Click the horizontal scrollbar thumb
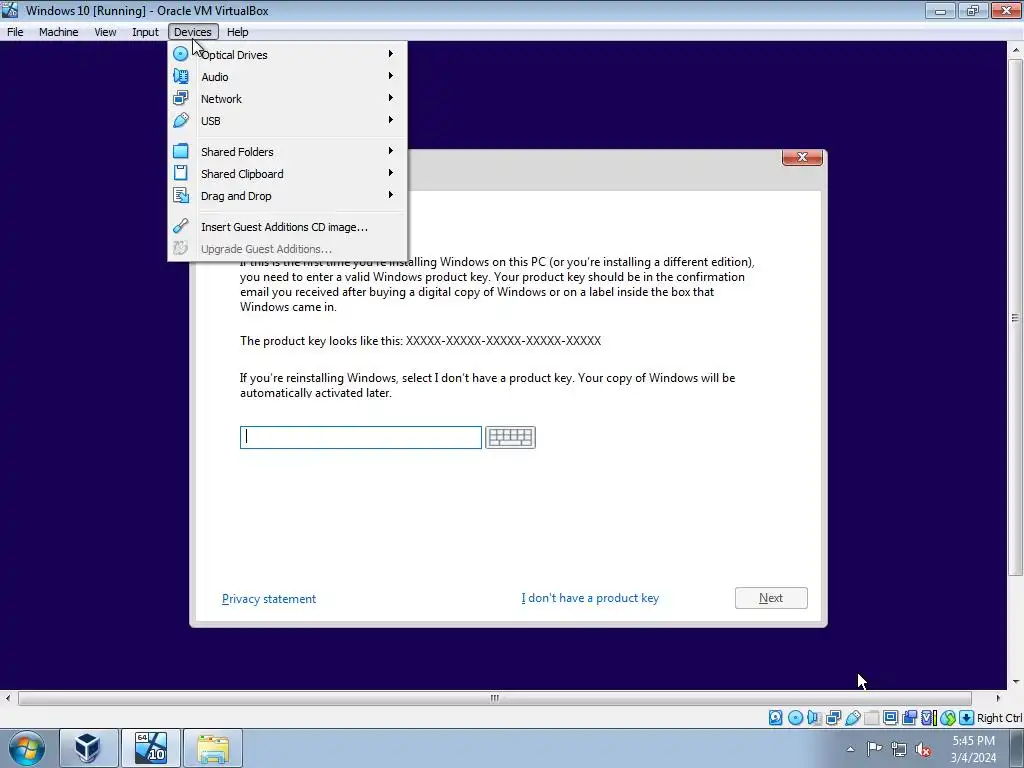The image size is (1024, 768). 494,697
